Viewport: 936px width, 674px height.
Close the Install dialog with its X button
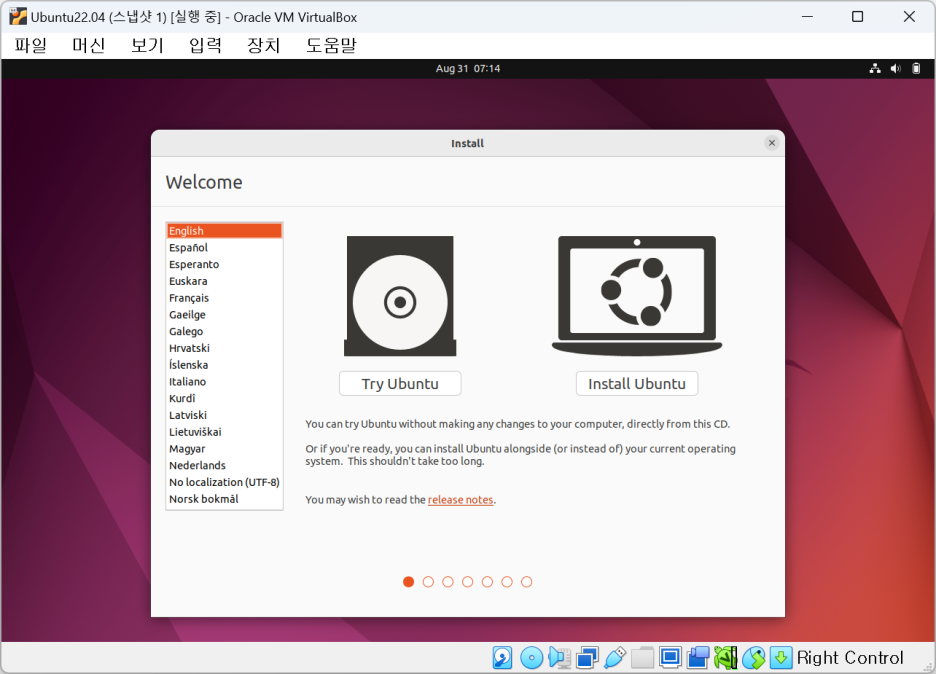click(x=772, y=143)
